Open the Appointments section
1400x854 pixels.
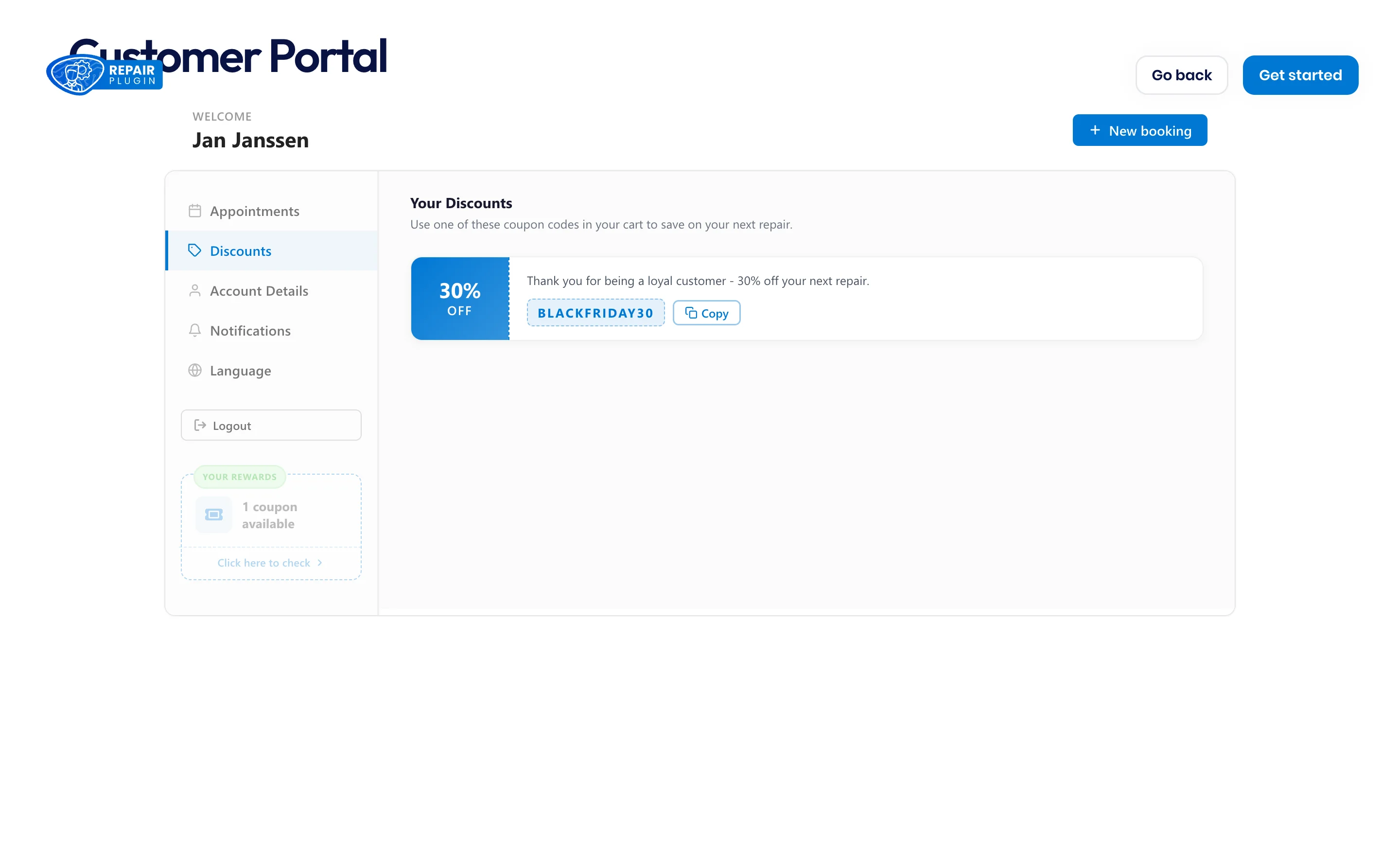coord(272,211)
